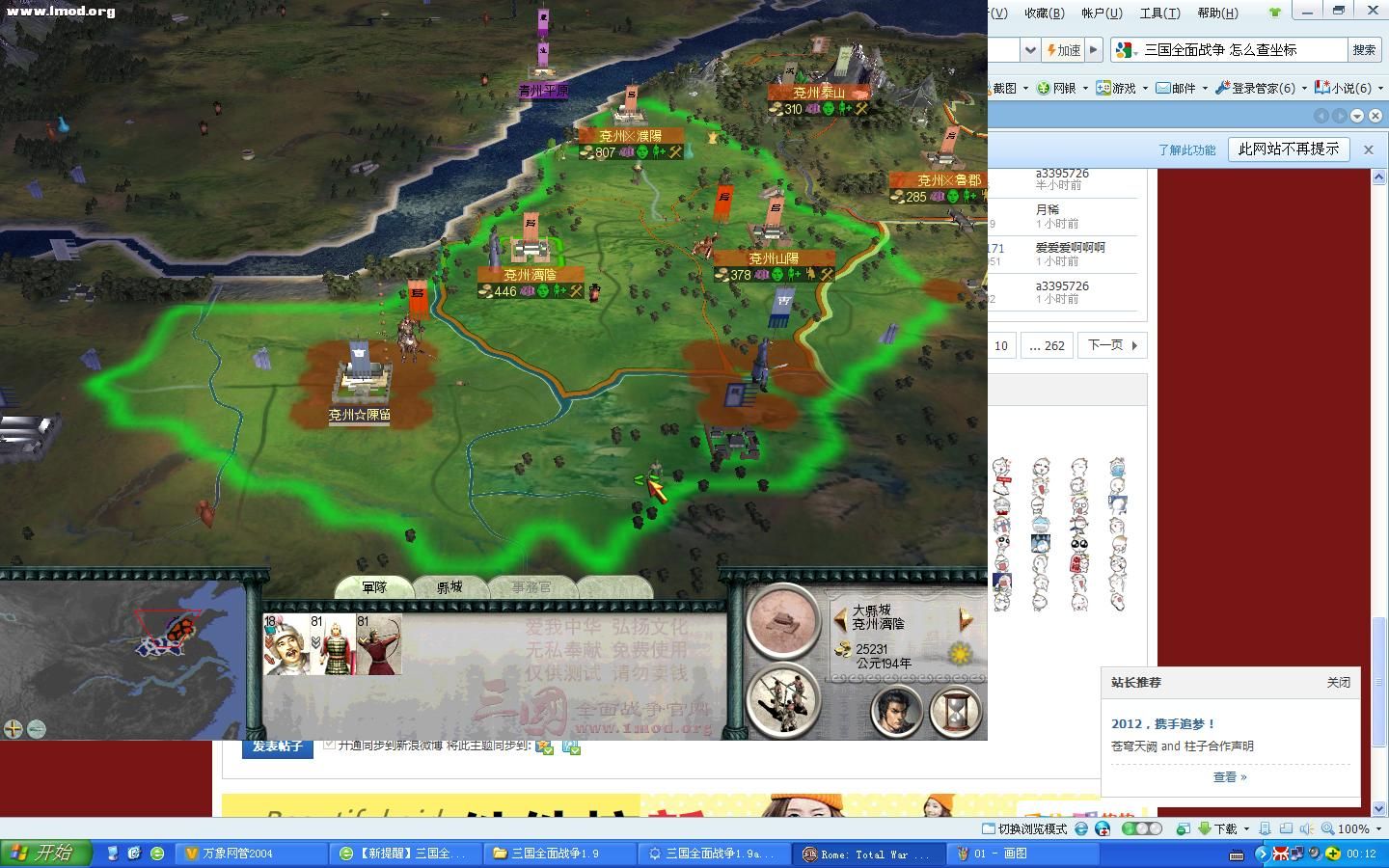Open the 游戏 toolbar dropdown
The image size is (1389, 868).
1144,88
